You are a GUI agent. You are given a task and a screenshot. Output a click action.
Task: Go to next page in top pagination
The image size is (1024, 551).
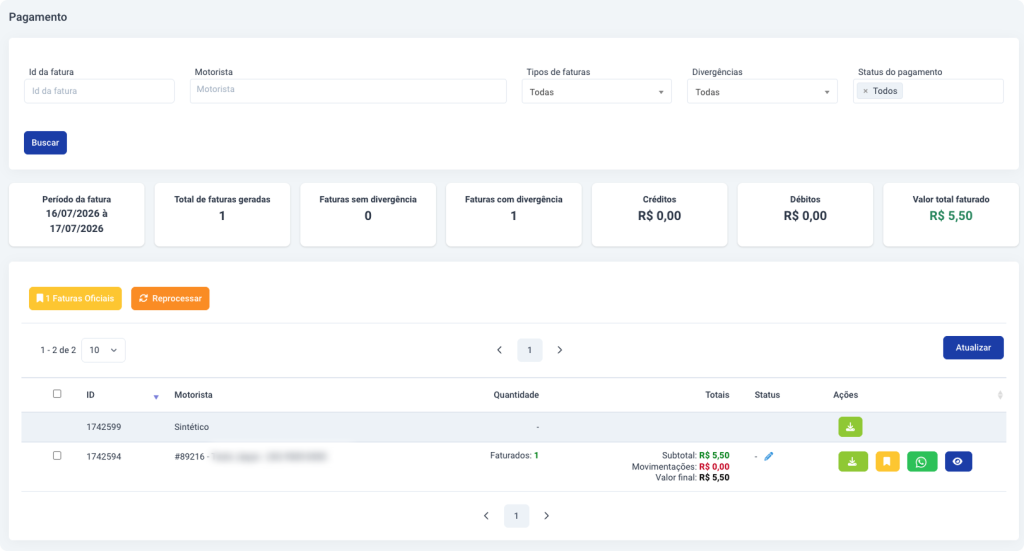click(x=560, y=350)
